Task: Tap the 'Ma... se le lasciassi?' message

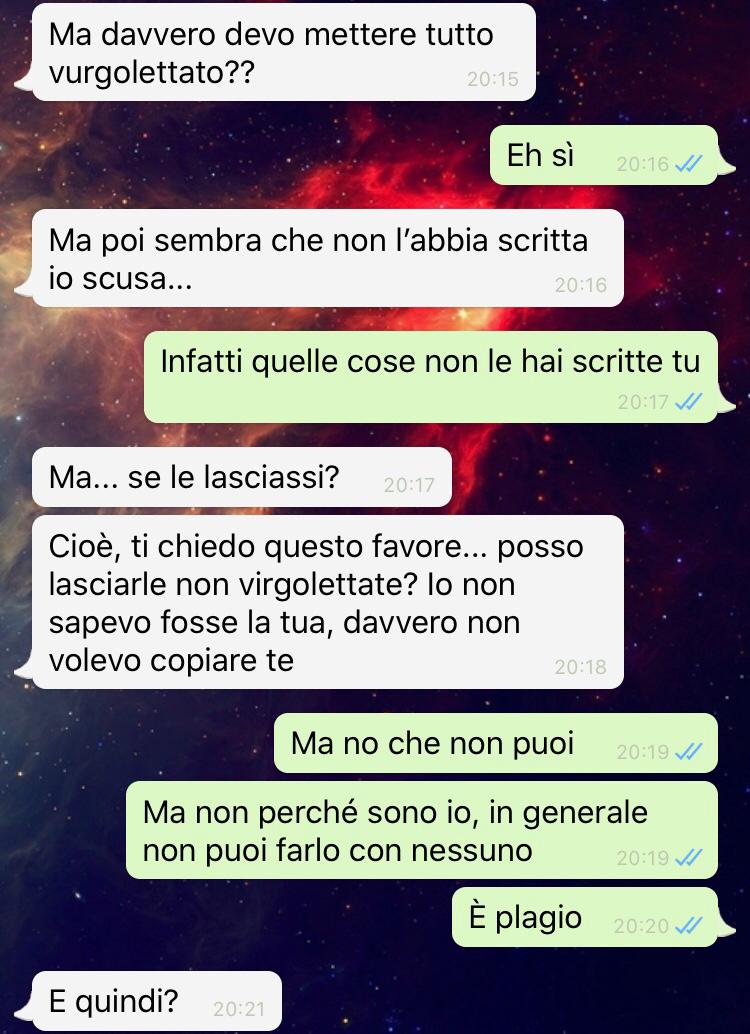Action: point(241,477)
